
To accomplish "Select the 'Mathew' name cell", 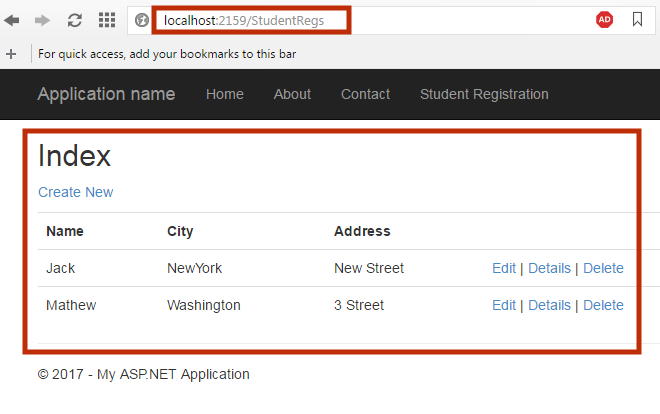I will click(71, 305).
